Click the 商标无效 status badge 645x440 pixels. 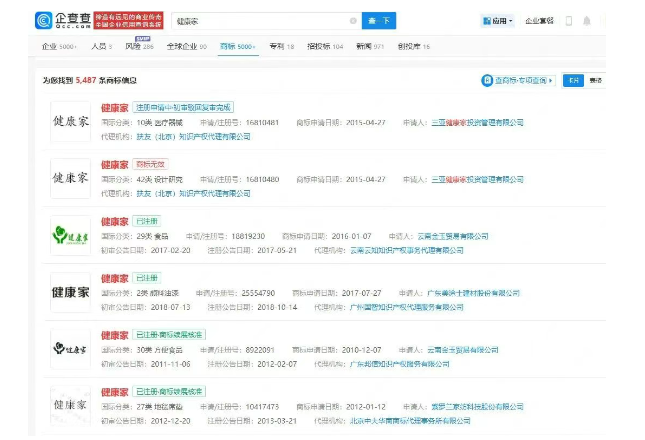tap(150, 164)
